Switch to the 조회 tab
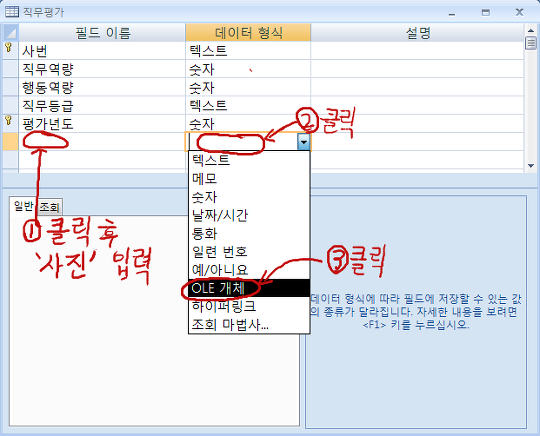The height and width of the screenshot is (436, 540). click(x=49, y=207)
